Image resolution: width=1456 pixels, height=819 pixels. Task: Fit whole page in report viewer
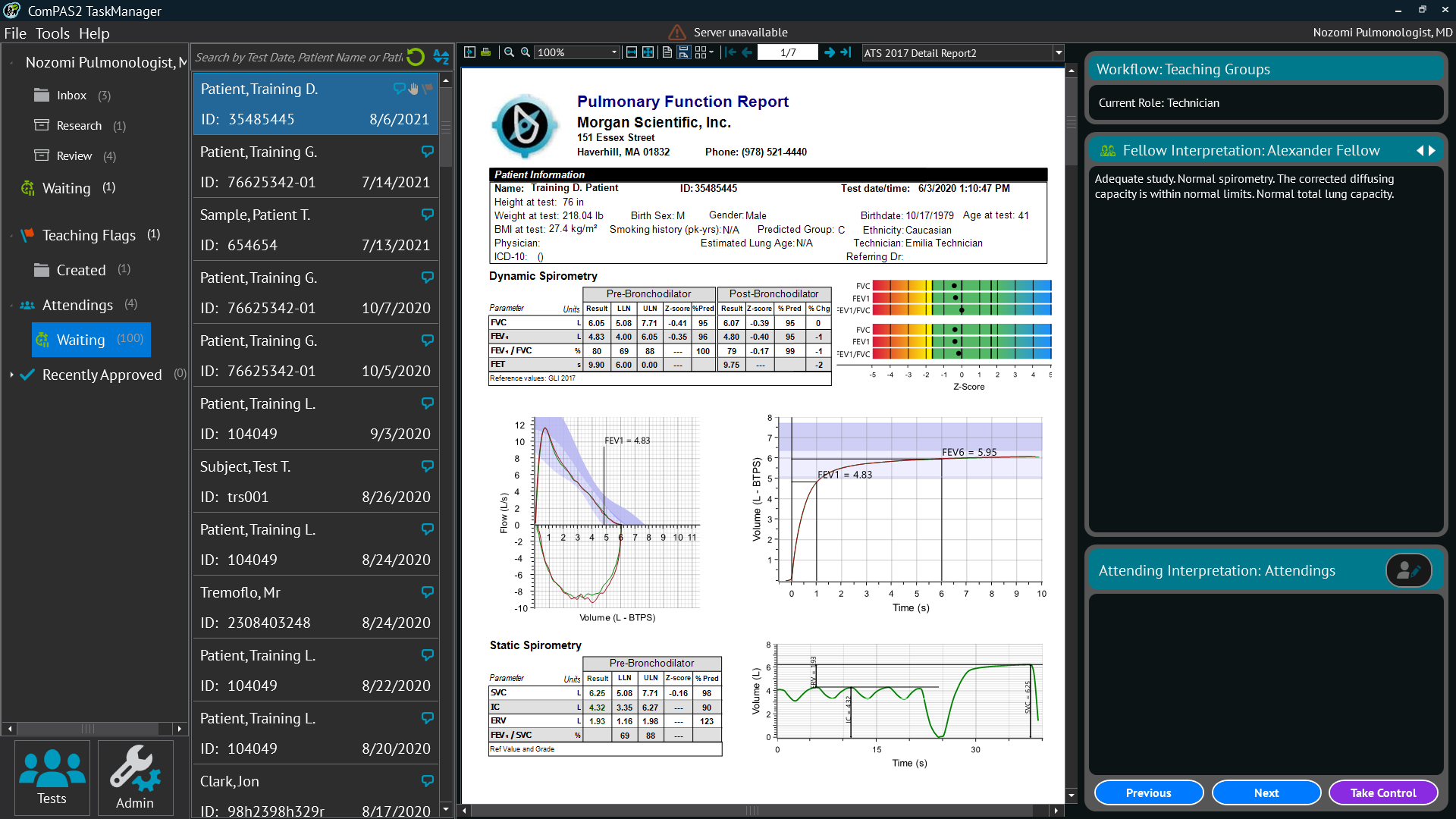click(x=648, y=52)
